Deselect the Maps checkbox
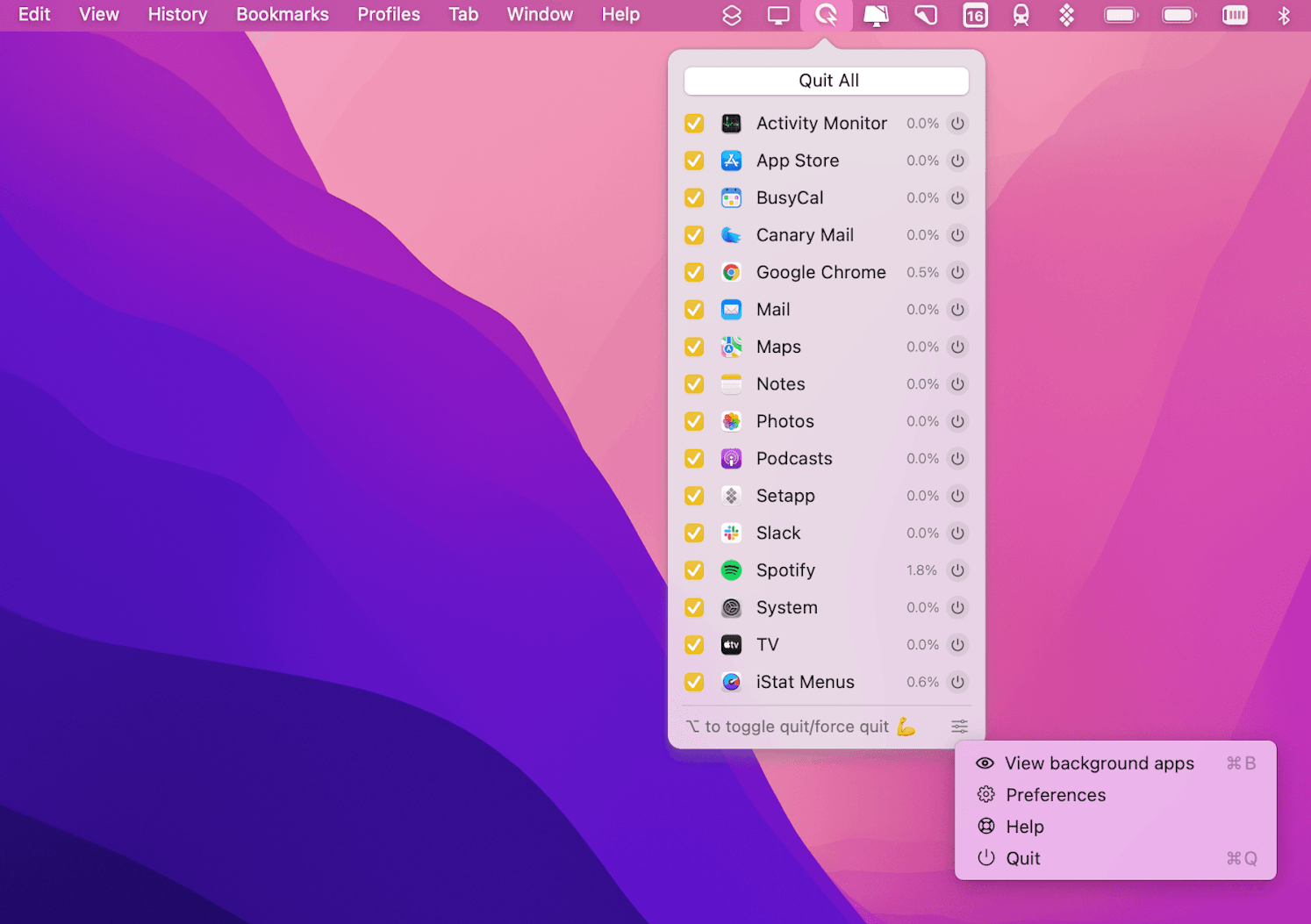This screenshot has height=924, width=1311. coord(694,347)
